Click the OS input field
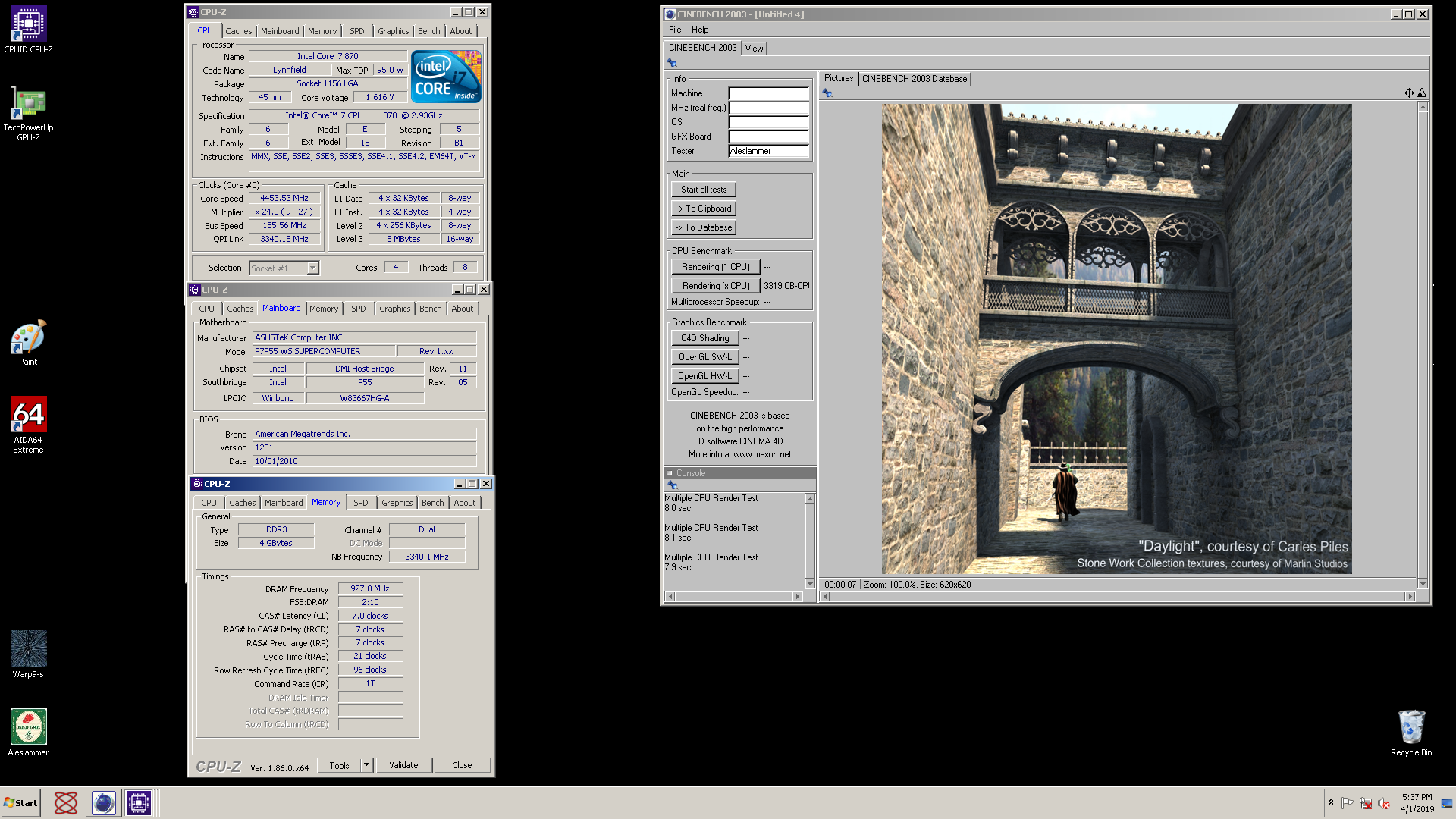This screenshot has height=819, width=1456. [x=768, y=122]
